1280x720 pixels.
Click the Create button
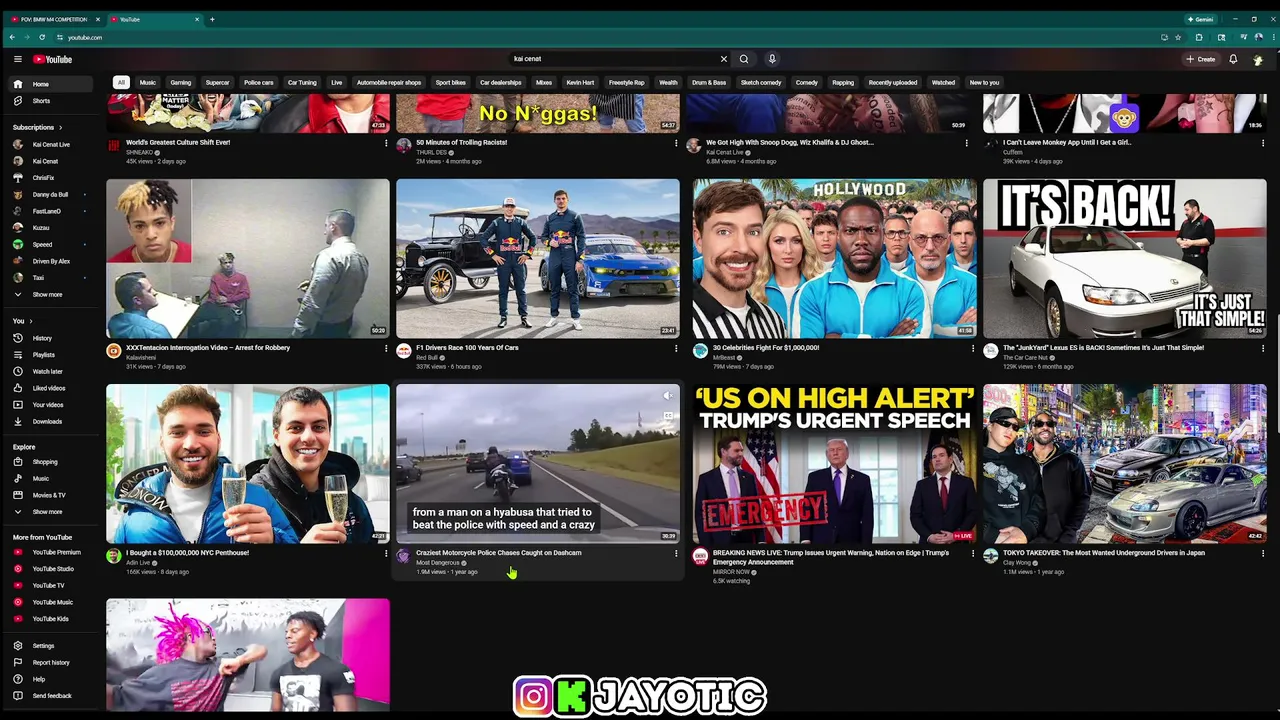point(1201,59)
